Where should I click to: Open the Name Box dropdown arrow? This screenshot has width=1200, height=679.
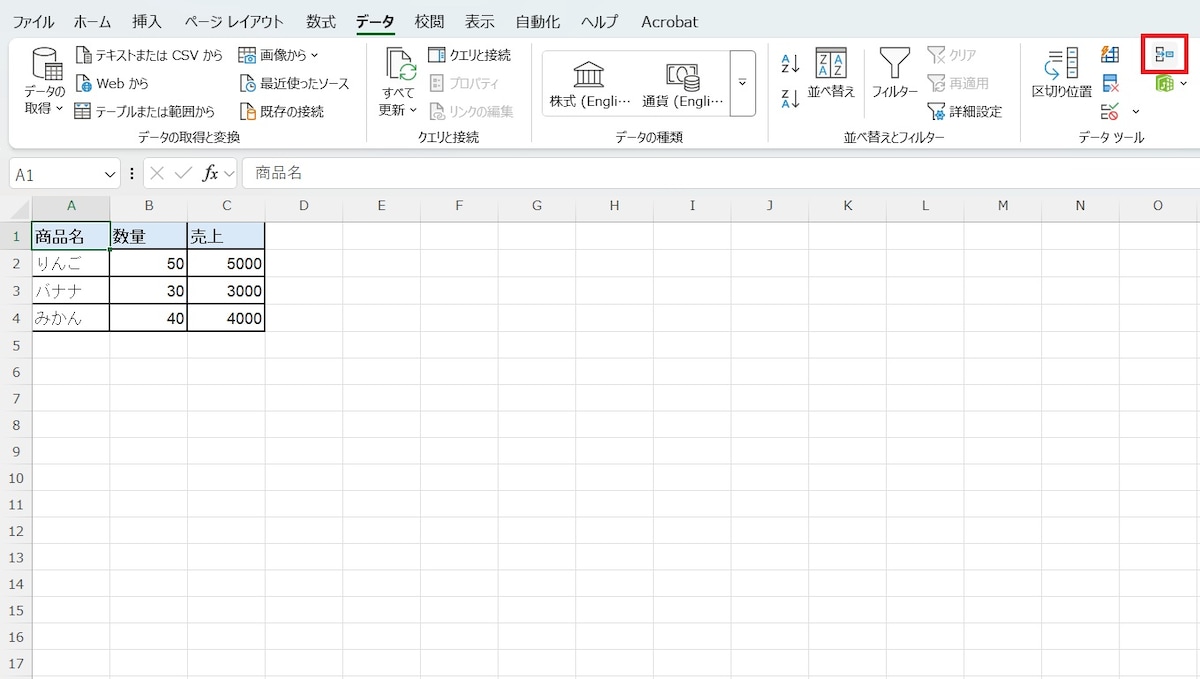(110, 174)
